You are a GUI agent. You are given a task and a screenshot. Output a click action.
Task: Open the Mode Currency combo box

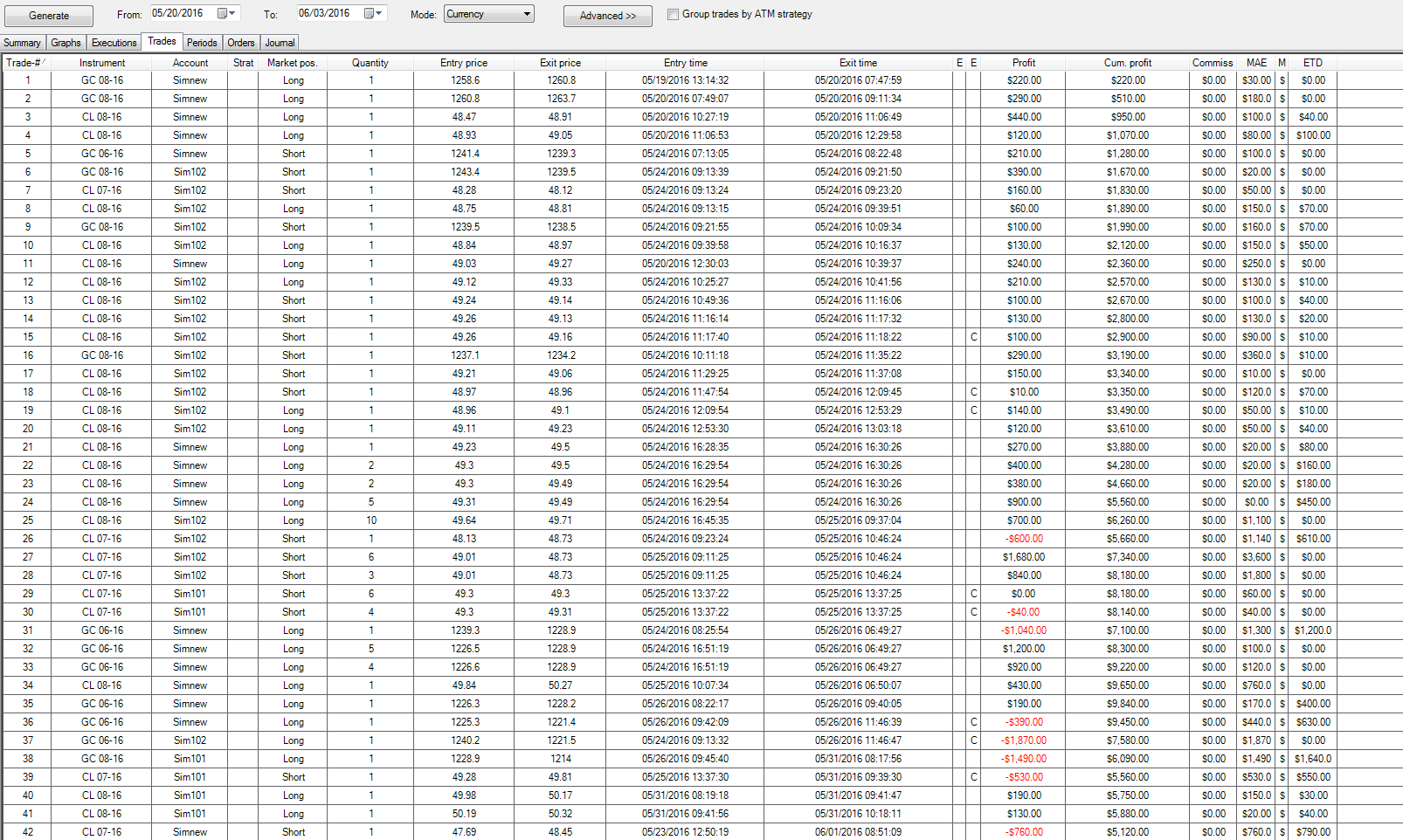(488, 14)
